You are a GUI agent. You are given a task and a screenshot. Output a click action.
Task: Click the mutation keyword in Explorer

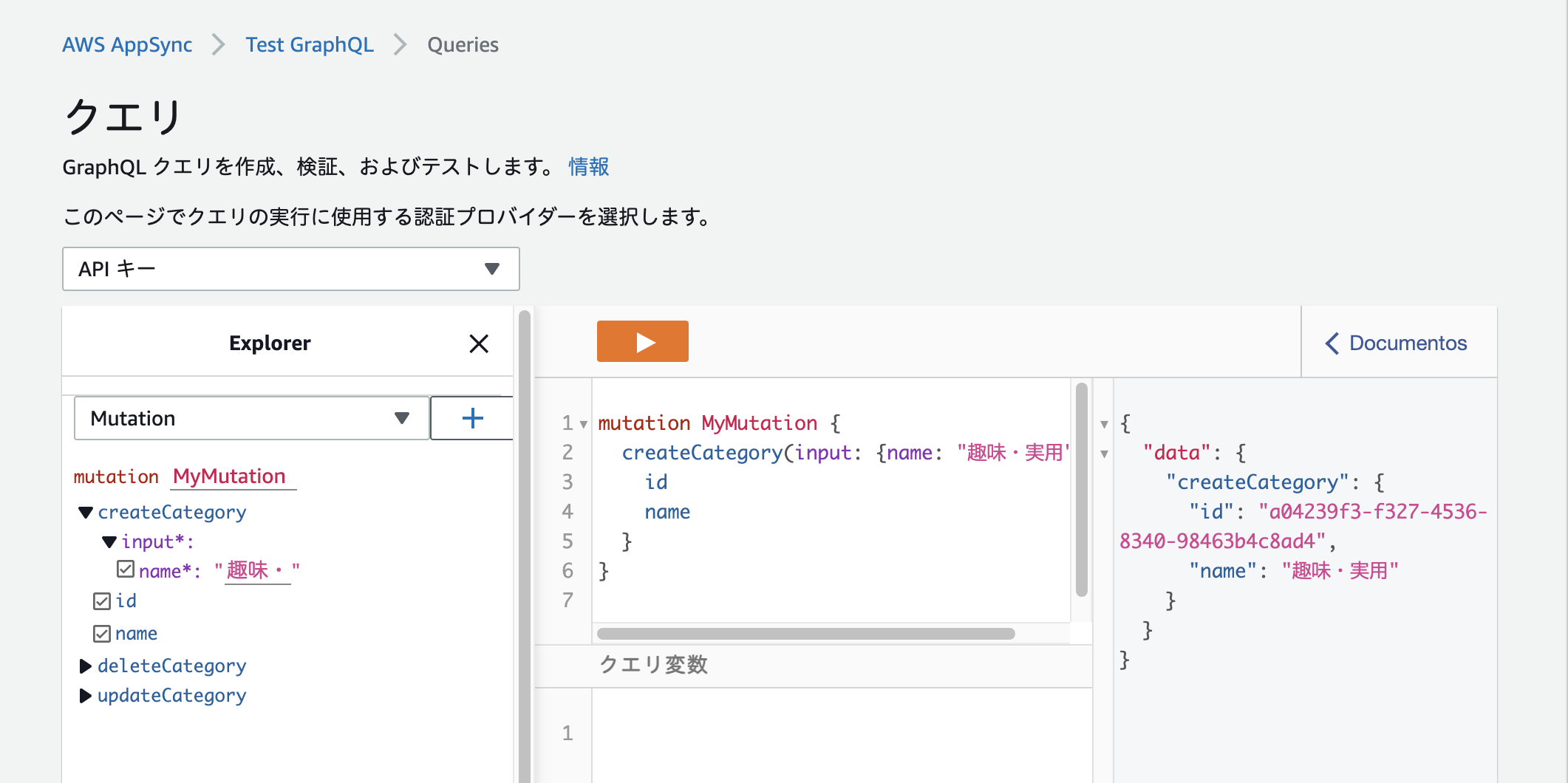116,477
